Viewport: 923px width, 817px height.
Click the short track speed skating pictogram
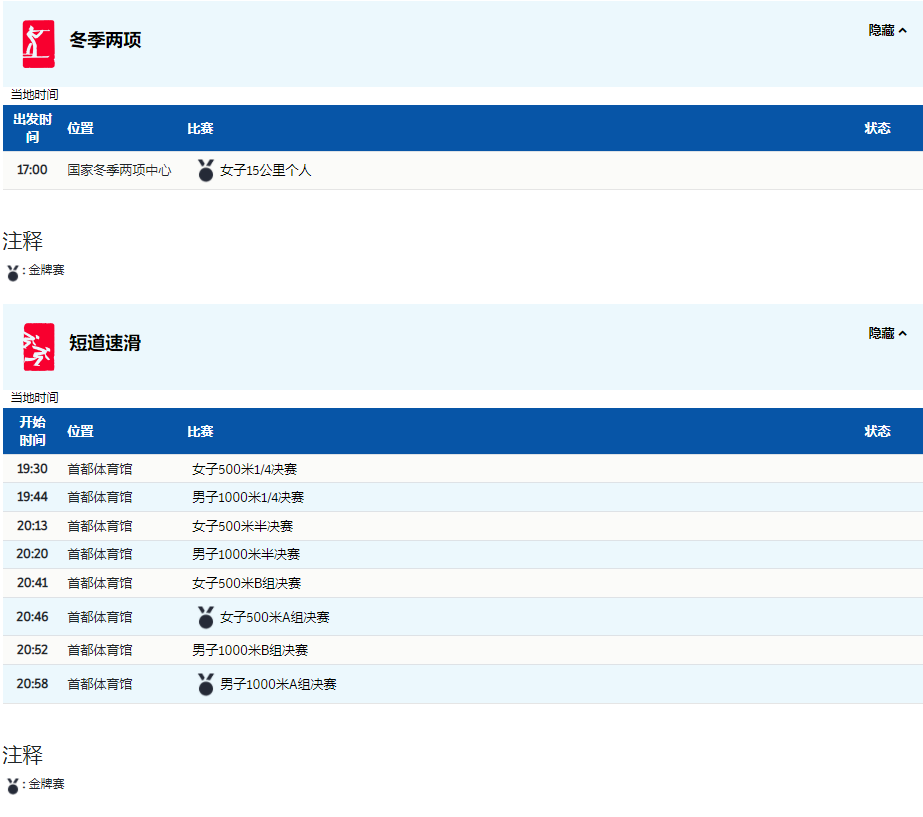(39, 346)
